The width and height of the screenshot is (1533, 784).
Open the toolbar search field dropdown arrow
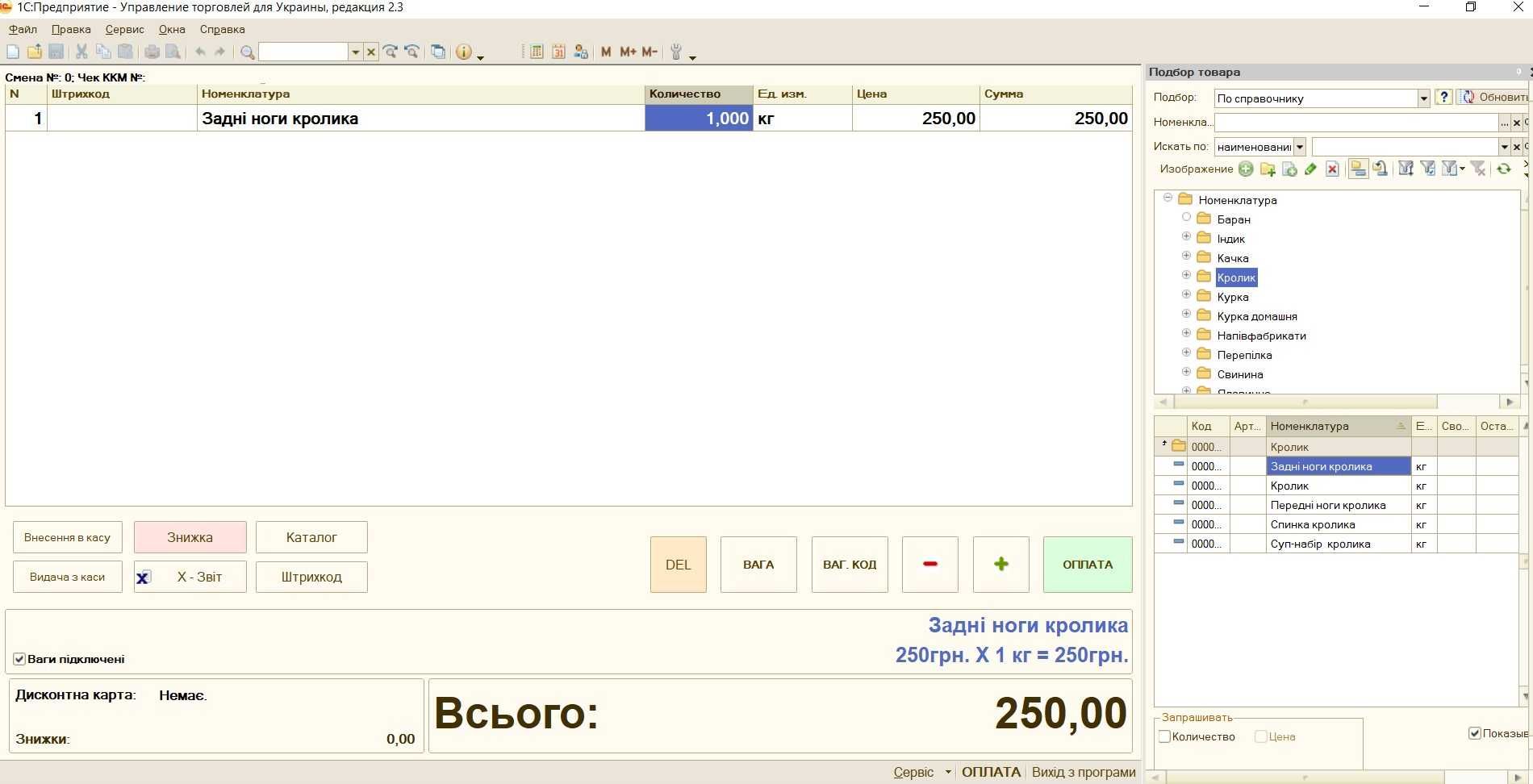click(x=355, y=52)
